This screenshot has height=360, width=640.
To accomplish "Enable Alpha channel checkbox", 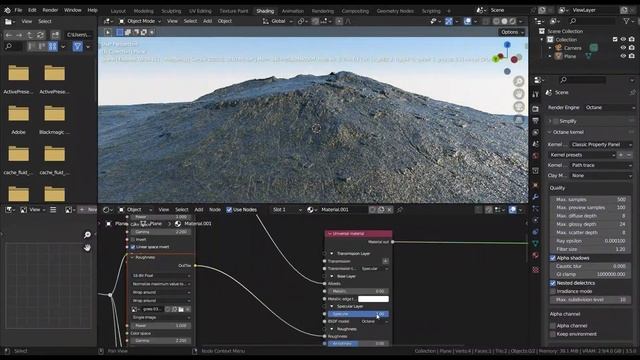I will 553,326.
